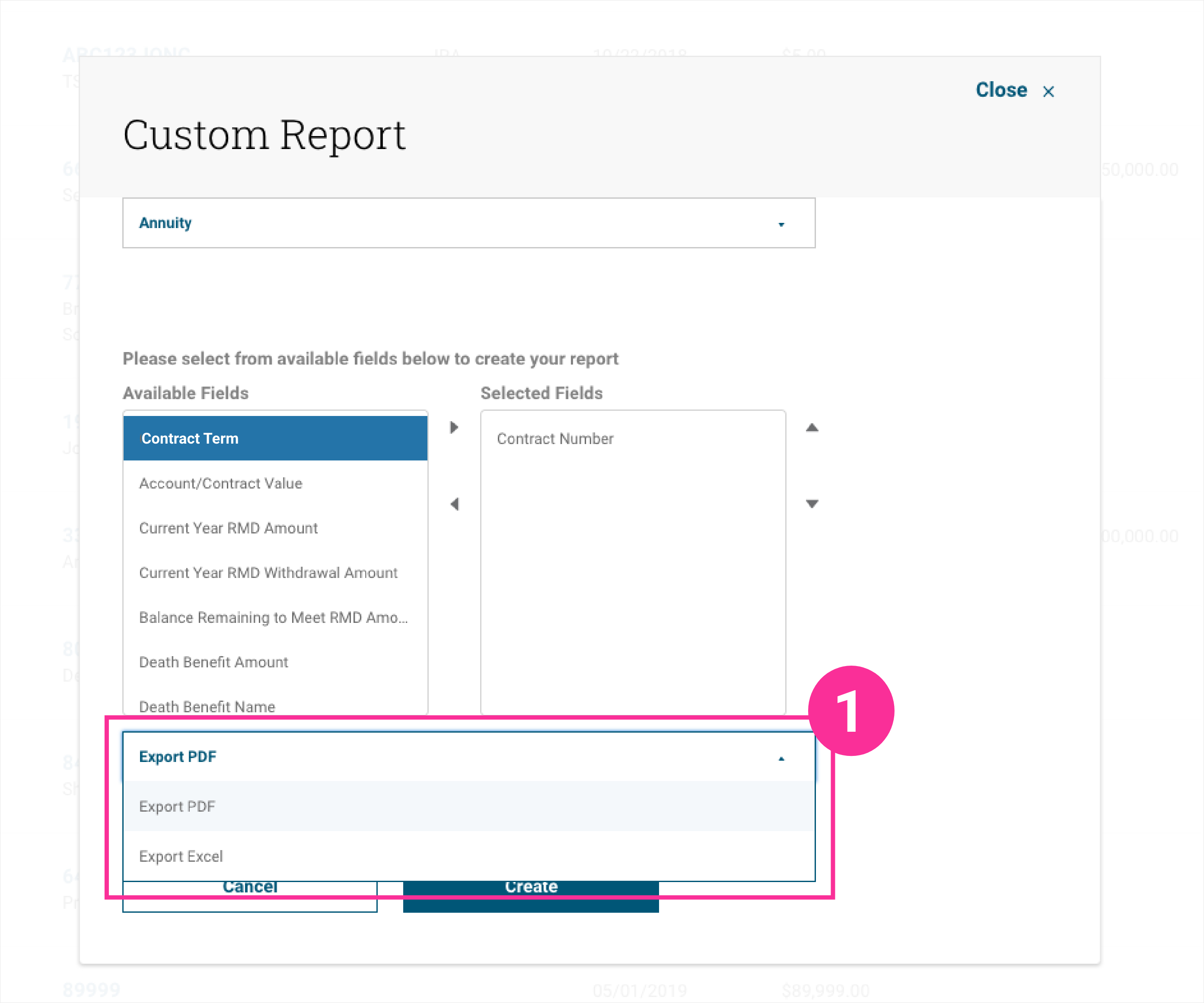
Task: Move selected field up with up arrow
Action: click(x=812, y=428)
